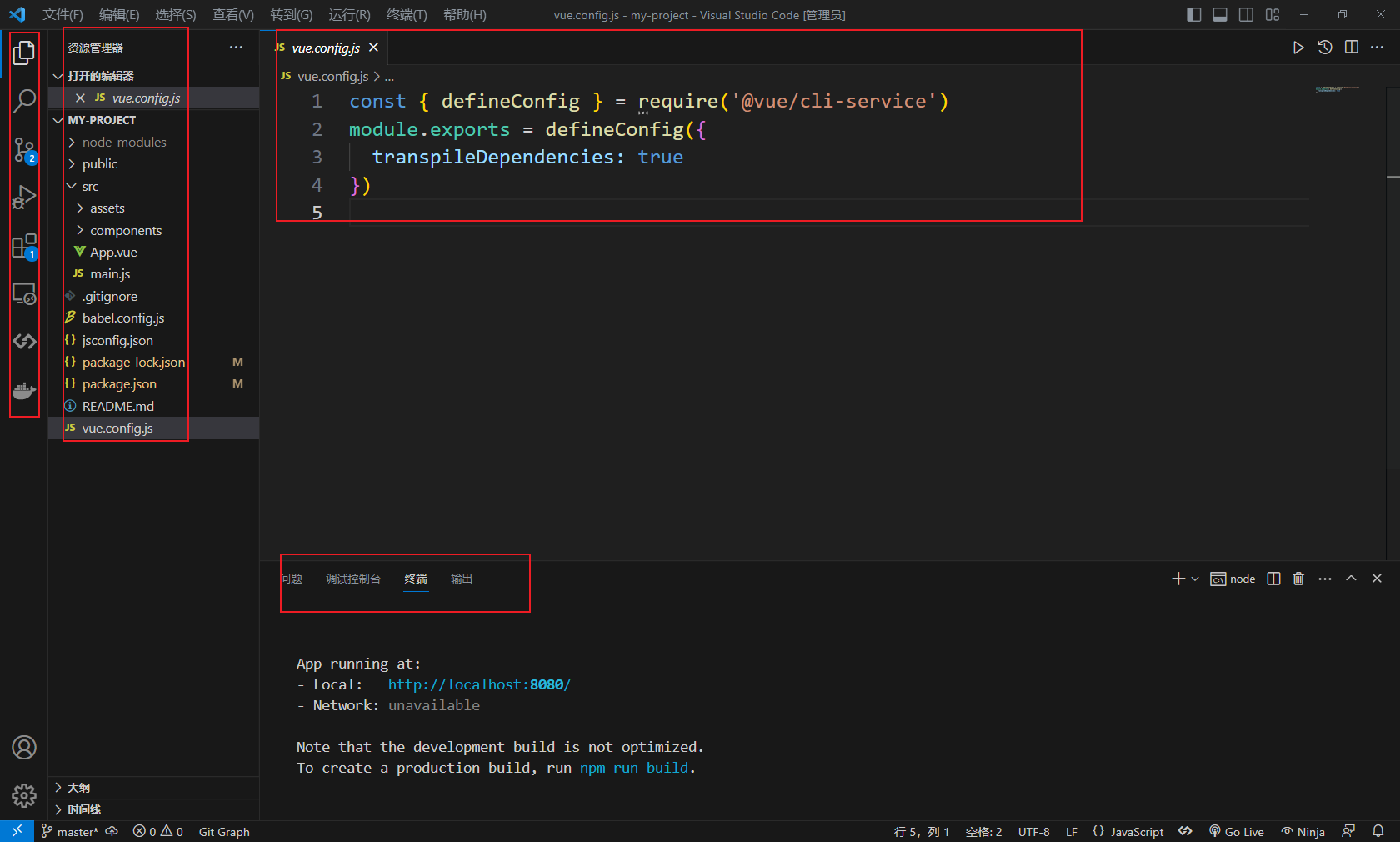1400x842 pixels.
Task: Open Source Control view with badge 2
Action: coord(24,150)
